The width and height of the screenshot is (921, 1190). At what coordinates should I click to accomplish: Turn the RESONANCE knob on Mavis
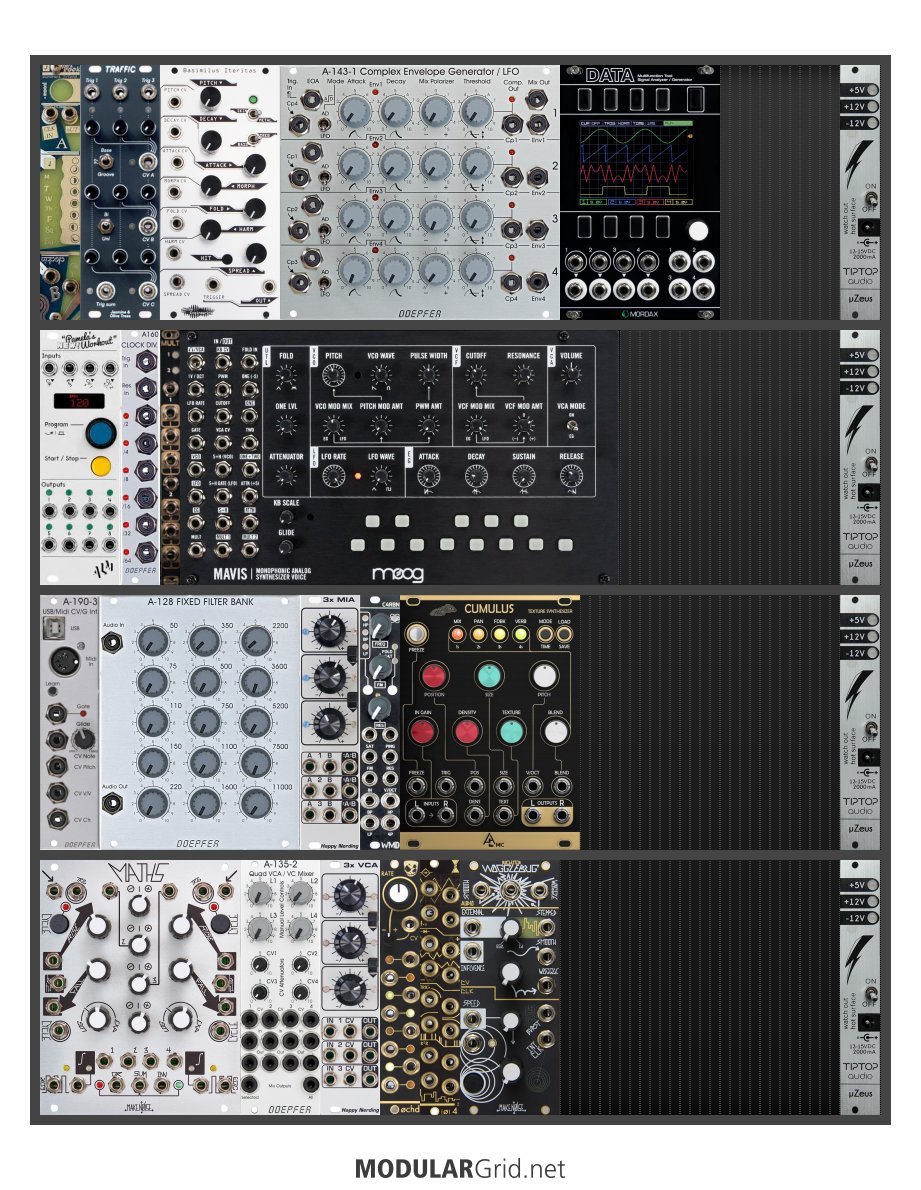[x=523, y=375]
